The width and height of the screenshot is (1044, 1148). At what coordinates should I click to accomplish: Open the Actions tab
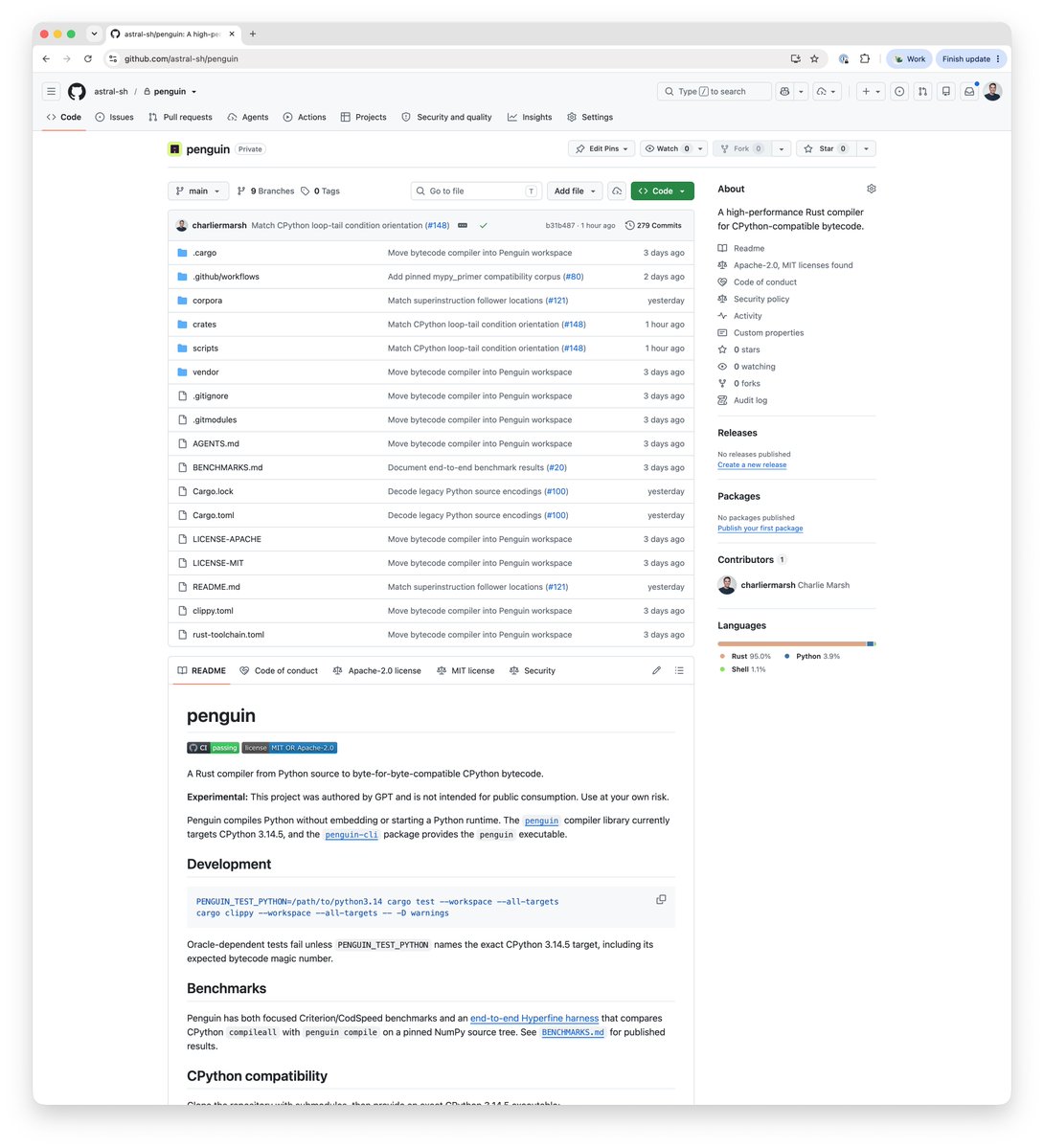click(x=305, y=117)
